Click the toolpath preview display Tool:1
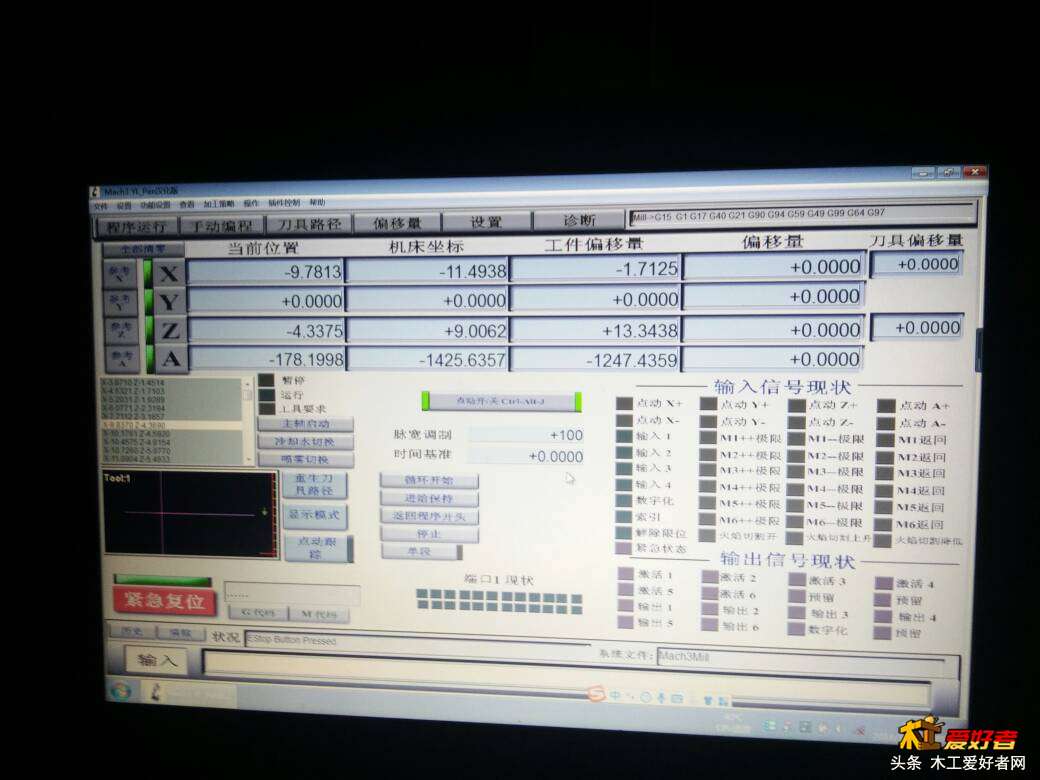 click(x=191, y=514)
